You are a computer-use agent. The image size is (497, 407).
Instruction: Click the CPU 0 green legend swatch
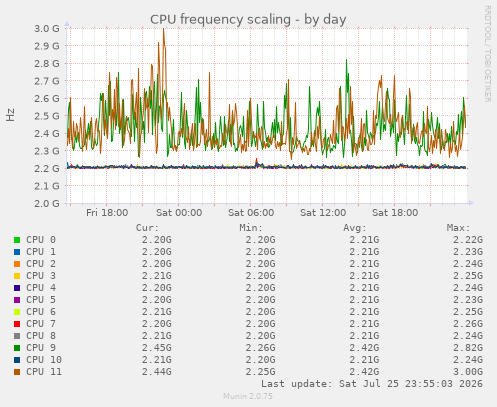click(x=17, y=240)
